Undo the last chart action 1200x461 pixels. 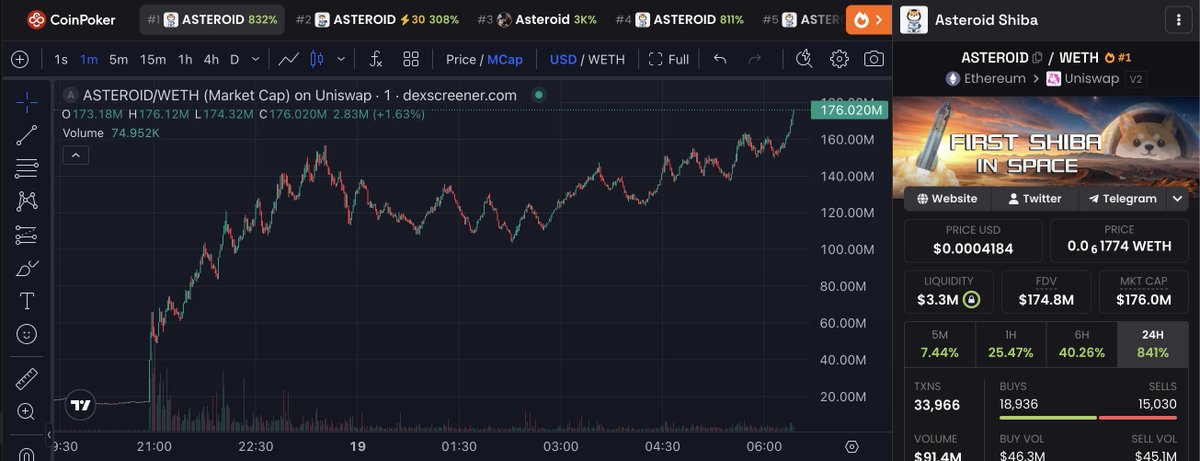click(x=720, y=59)
